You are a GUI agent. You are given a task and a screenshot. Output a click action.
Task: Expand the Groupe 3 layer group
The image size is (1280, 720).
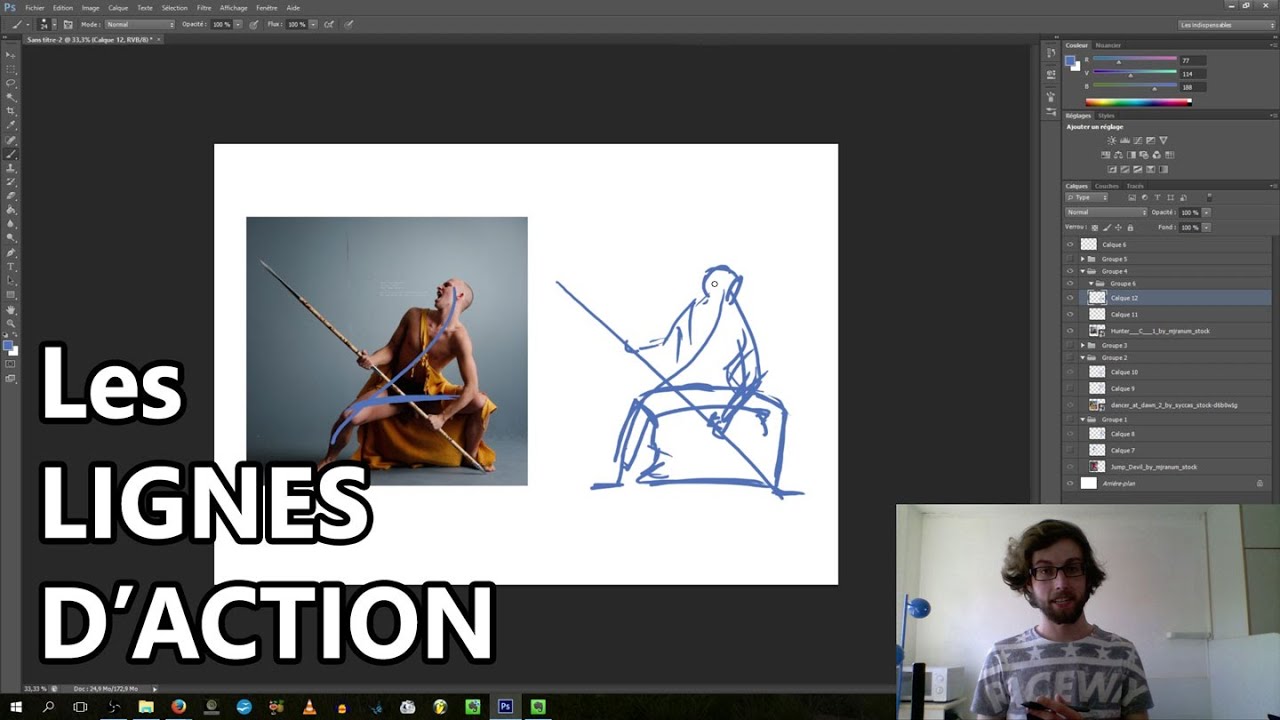(x=1082, y=345)
